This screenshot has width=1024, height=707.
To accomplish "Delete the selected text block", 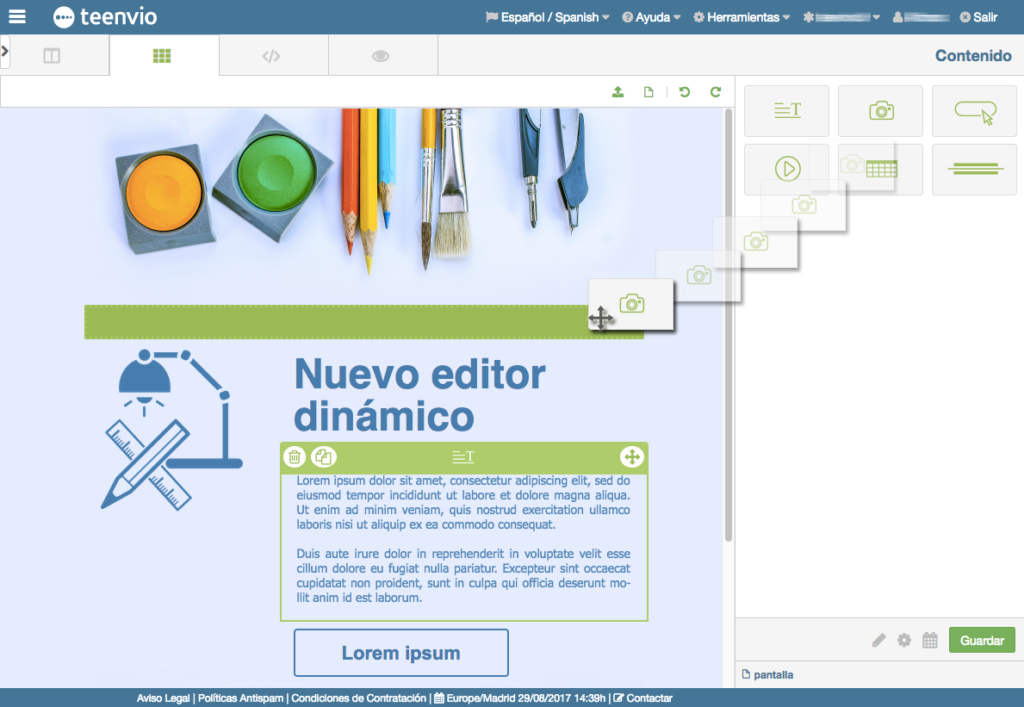I will (x=295, y=457).
